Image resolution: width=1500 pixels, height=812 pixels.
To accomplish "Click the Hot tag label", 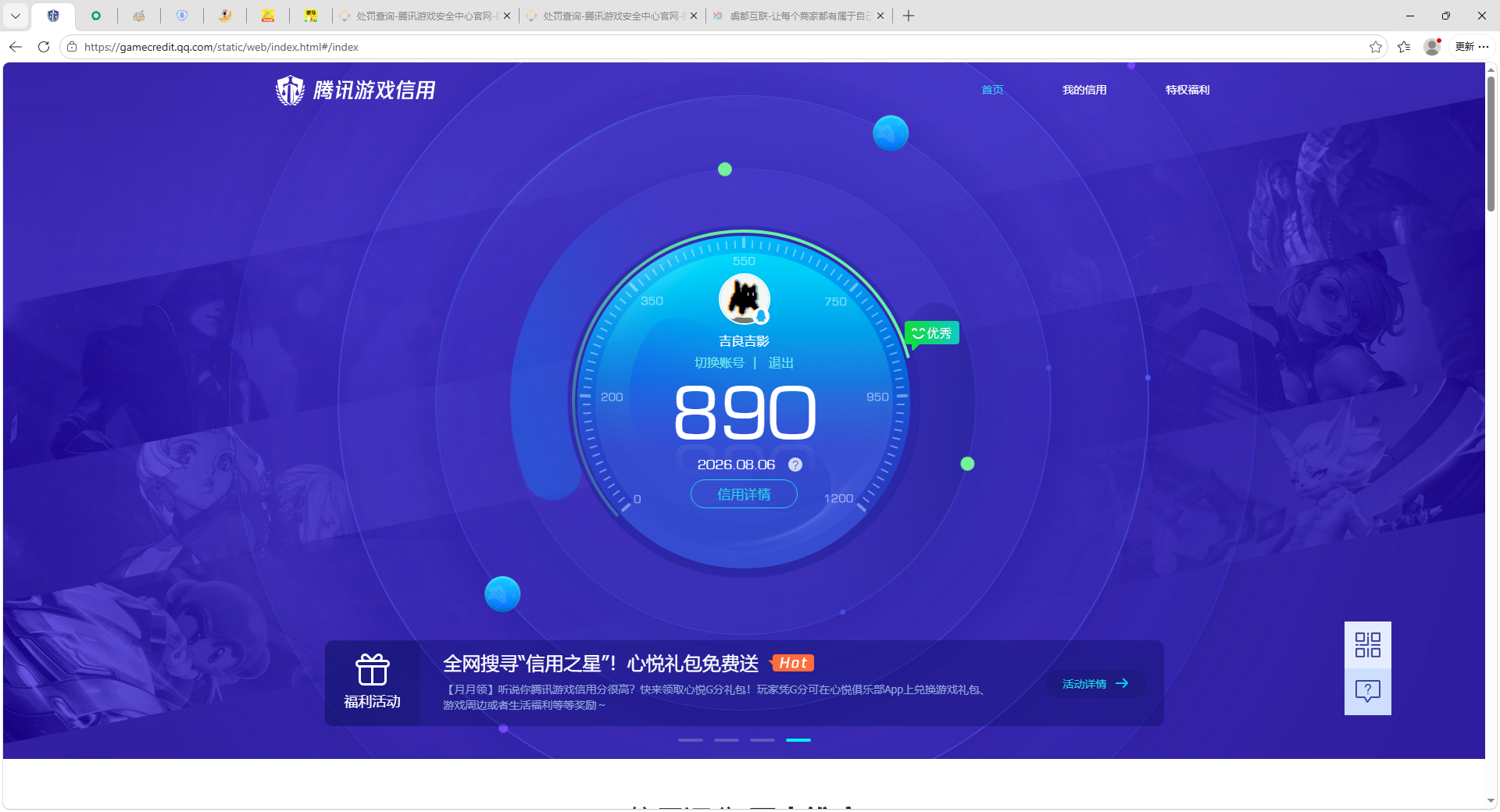I will (x=792, y=663).
